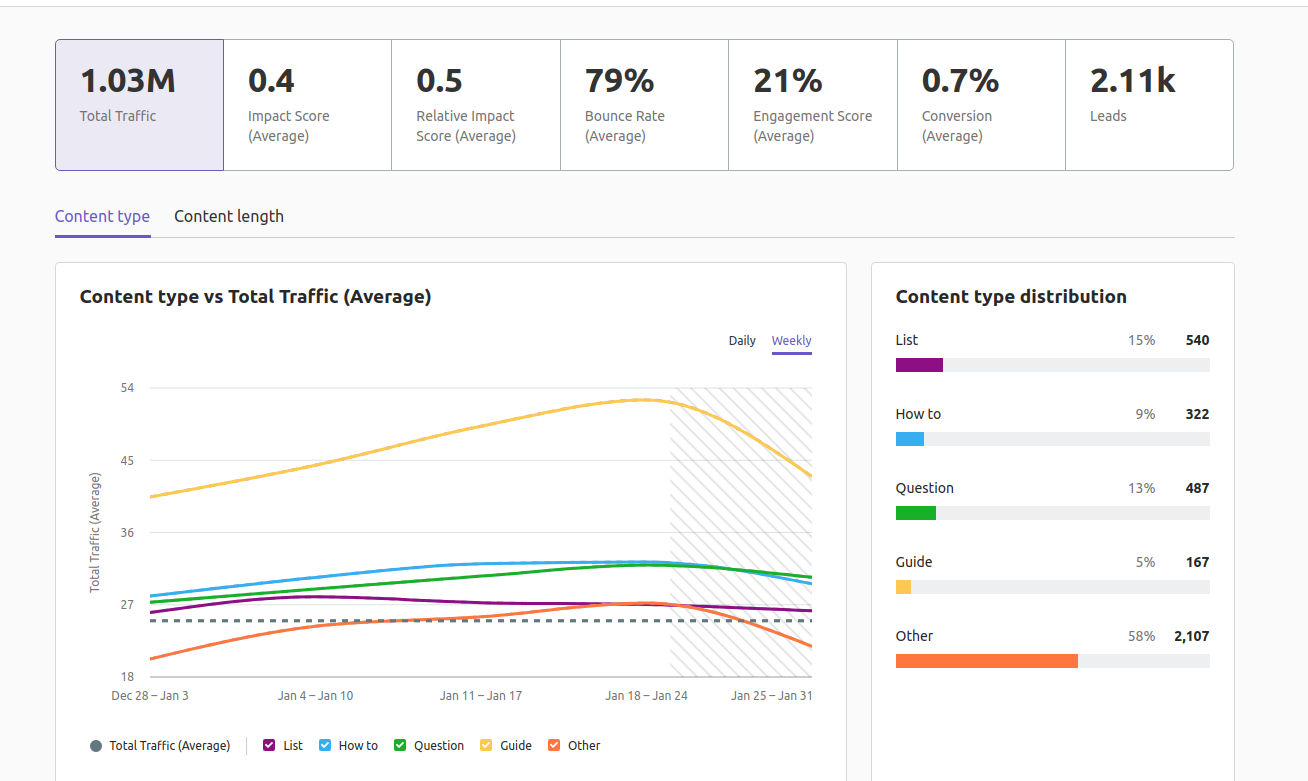Choose the Impact Score (Average) card
This screenshot has width=1308, height=781.
coord(307,105)
